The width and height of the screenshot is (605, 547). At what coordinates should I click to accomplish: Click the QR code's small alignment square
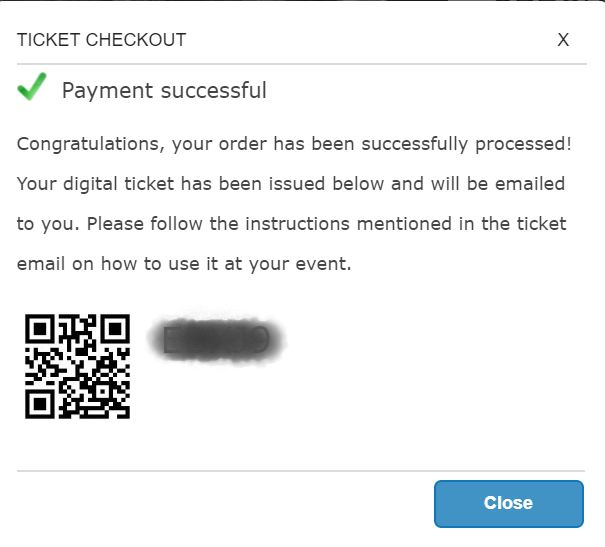click(102, 391)
